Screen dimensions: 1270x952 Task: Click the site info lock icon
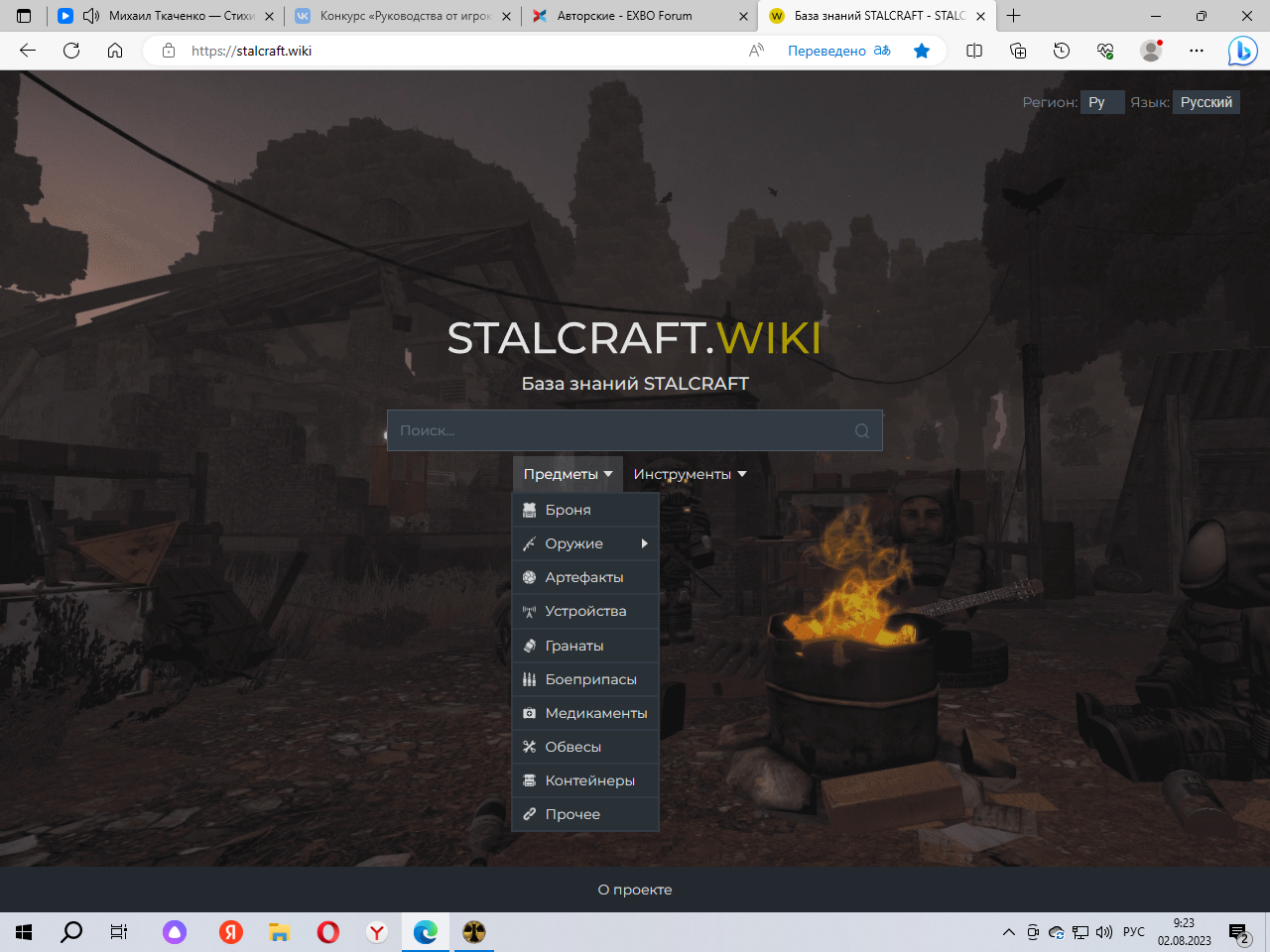[169, 51]
